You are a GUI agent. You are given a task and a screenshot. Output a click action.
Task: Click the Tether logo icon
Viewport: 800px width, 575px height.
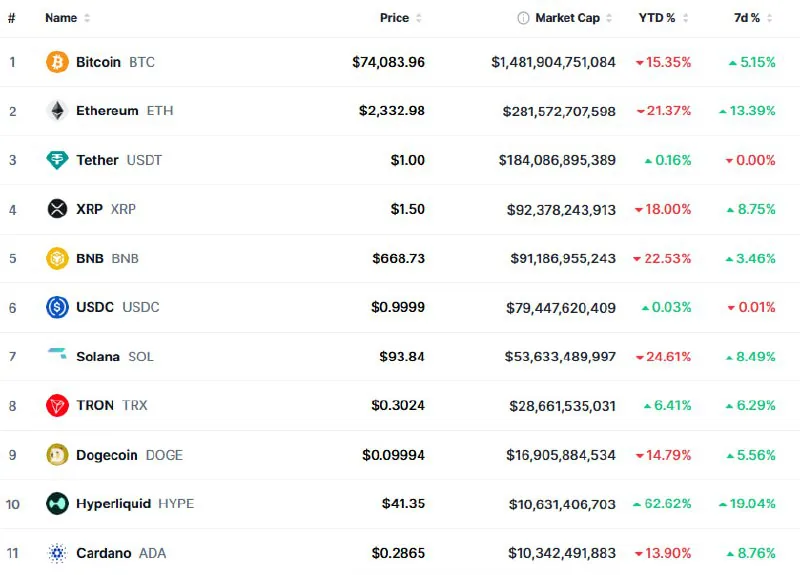point(58,160)
